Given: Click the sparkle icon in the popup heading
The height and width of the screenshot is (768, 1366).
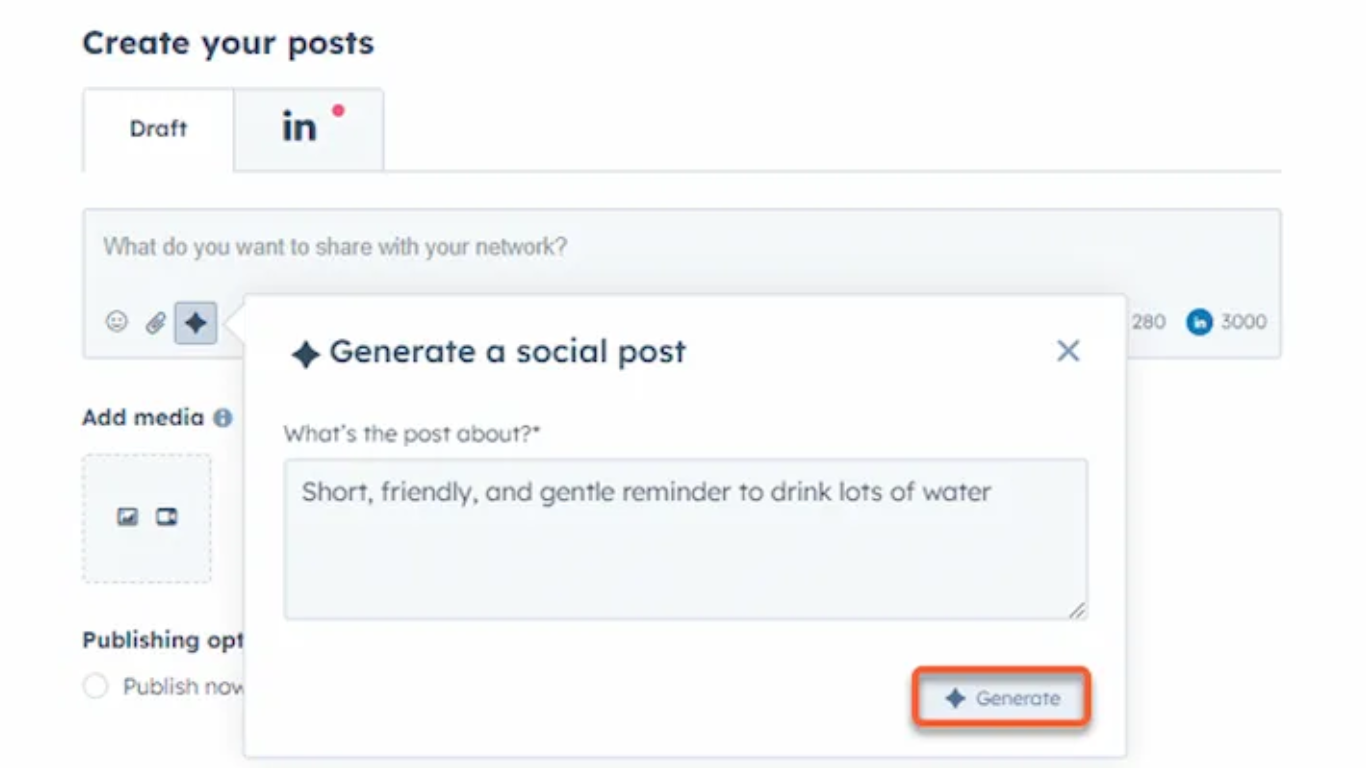Looking at the screenshot, I should click(305, 354).
